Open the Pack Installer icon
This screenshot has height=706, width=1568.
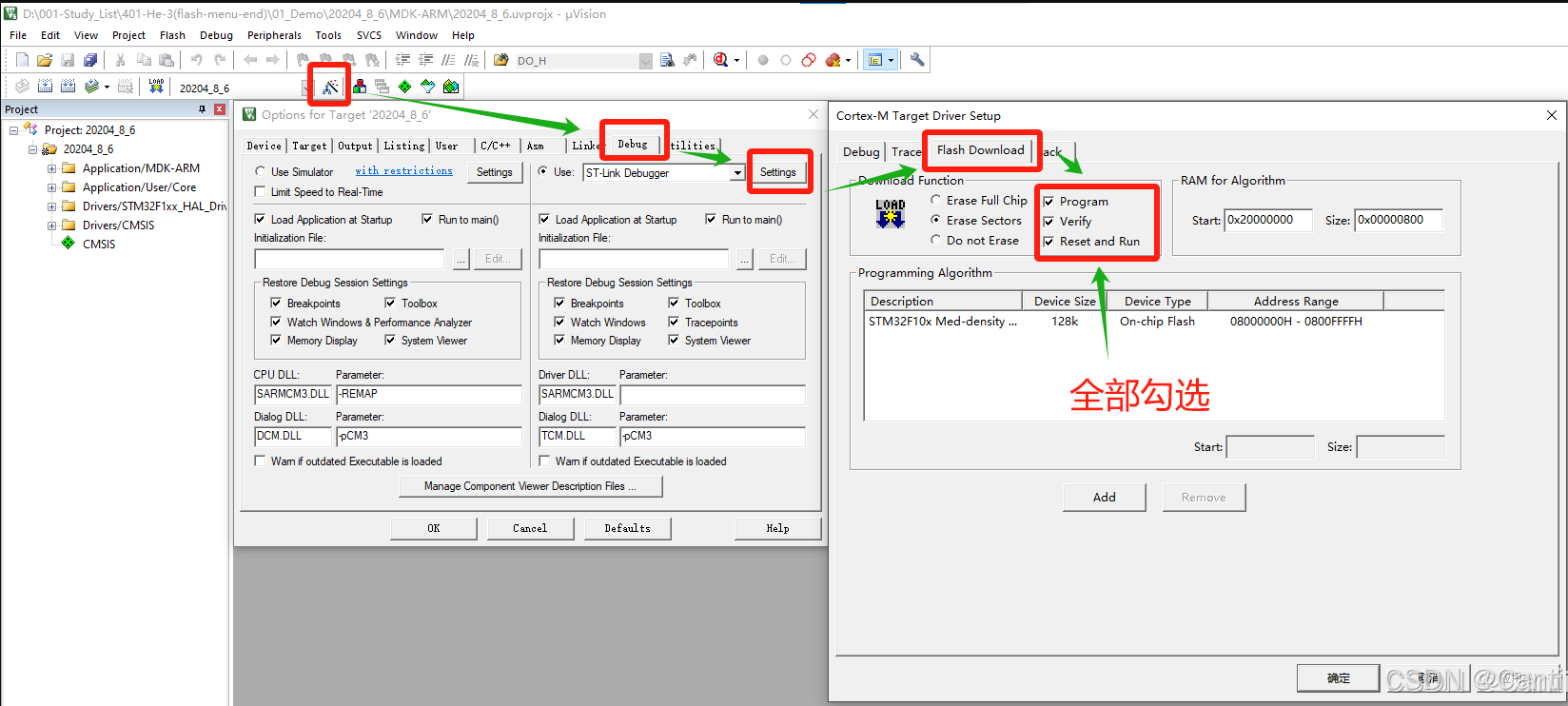[451, 87]
